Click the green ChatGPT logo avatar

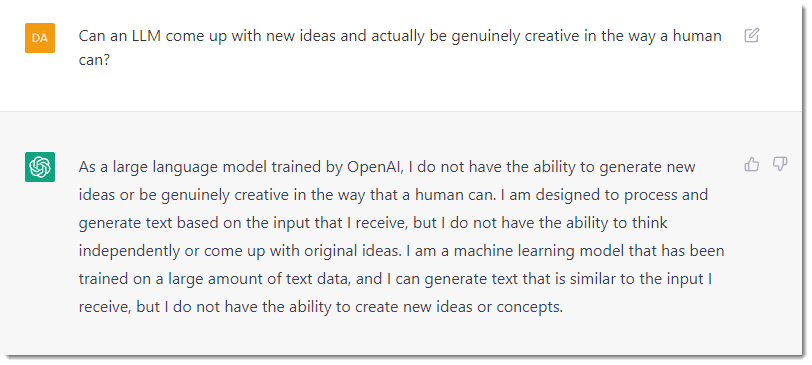click(40, 167)
